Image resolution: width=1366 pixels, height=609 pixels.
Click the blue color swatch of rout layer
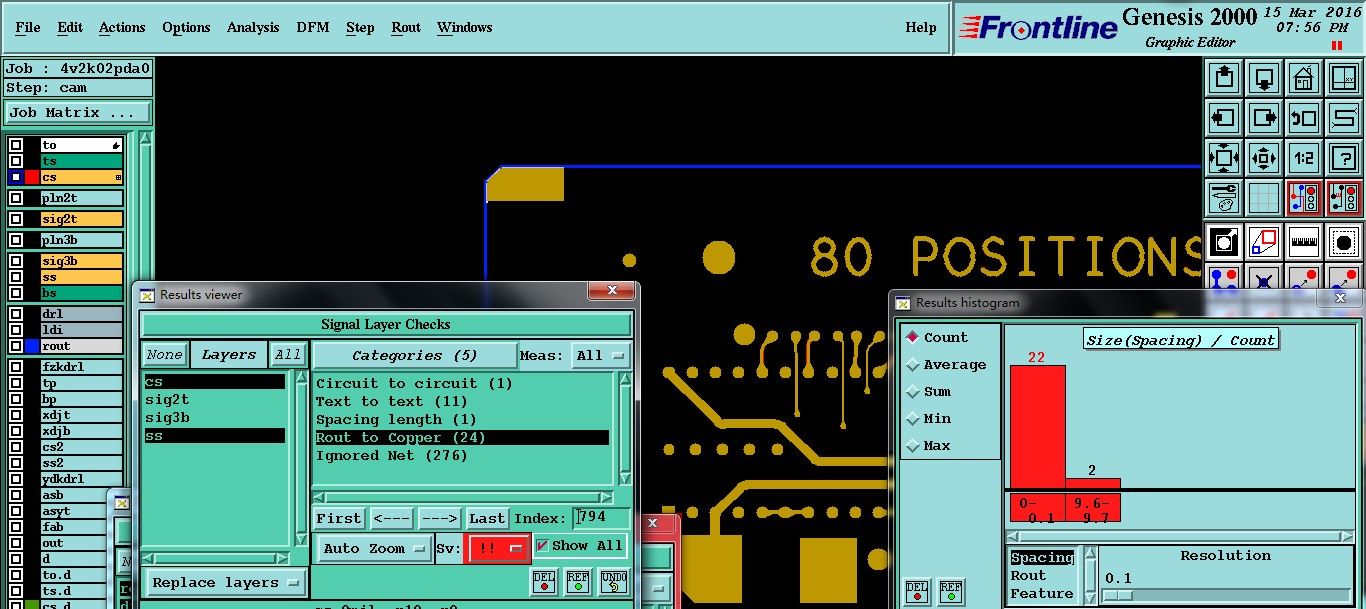[x=32, y=346]
